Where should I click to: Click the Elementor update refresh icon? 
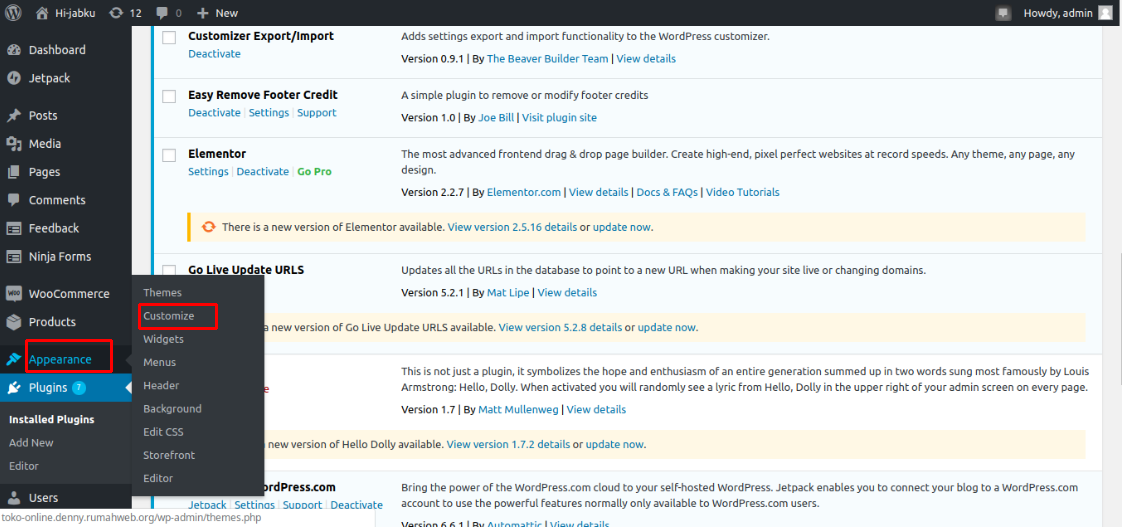tap(208, 227)
